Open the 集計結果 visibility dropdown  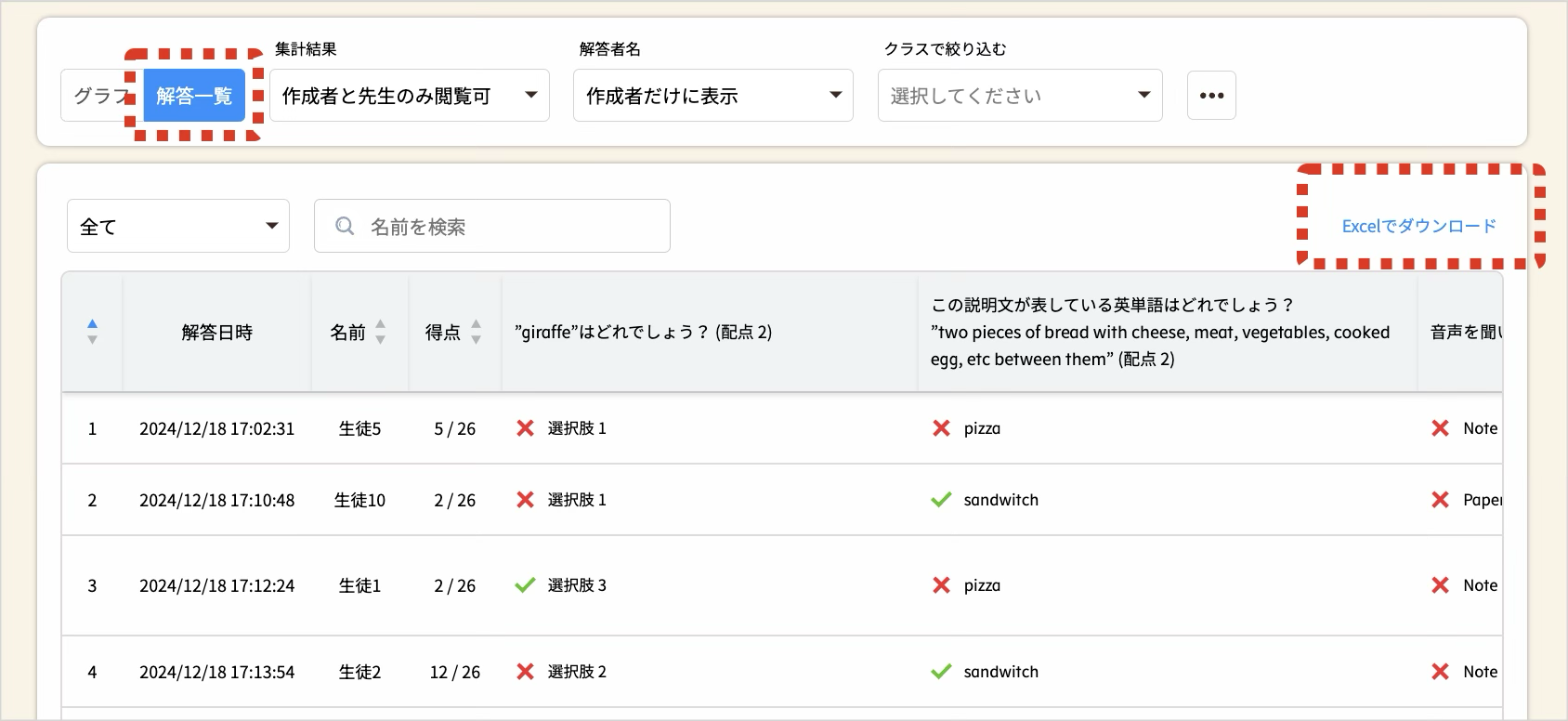tap(410, 96)
